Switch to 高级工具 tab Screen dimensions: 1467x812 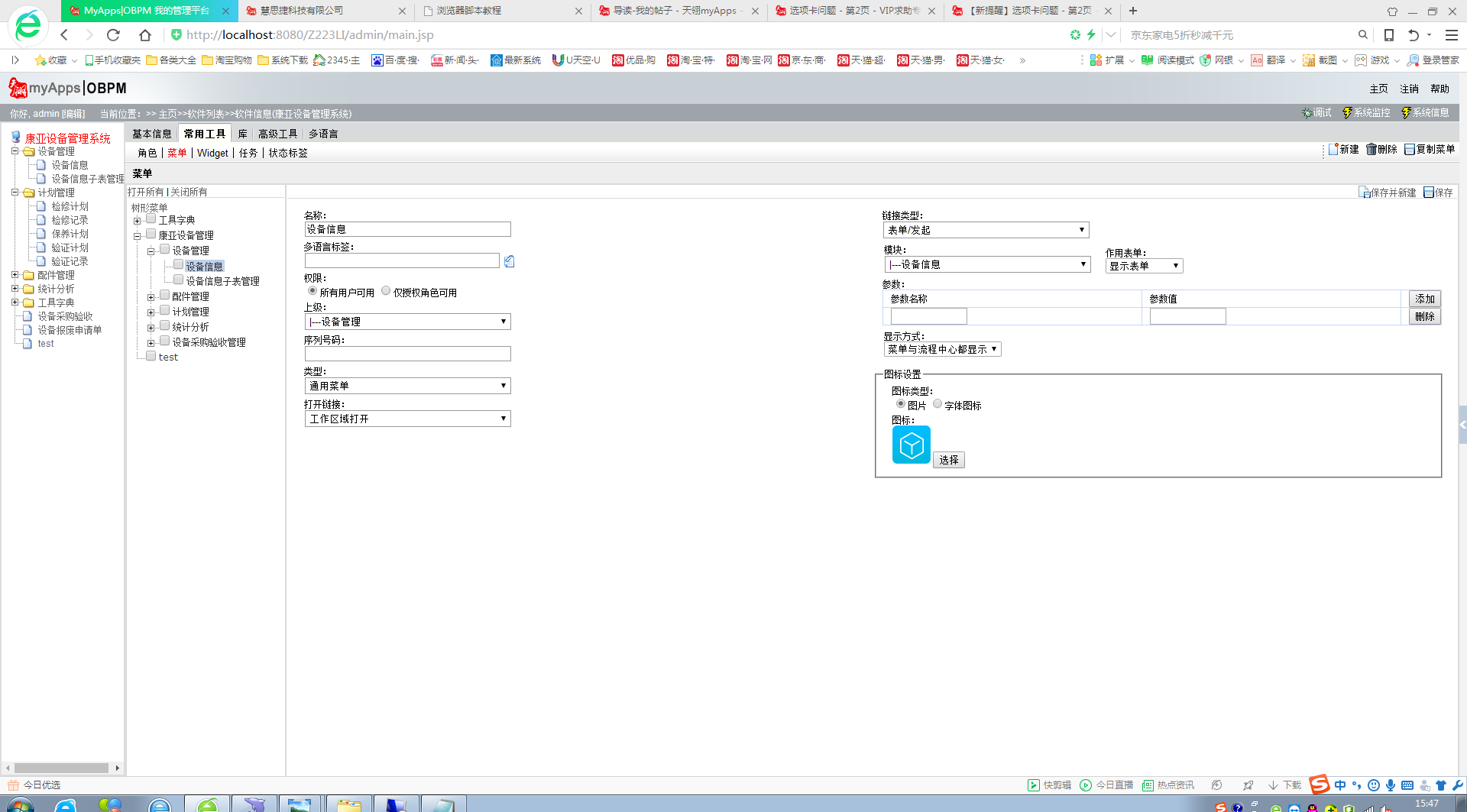[x=278, y=134]
